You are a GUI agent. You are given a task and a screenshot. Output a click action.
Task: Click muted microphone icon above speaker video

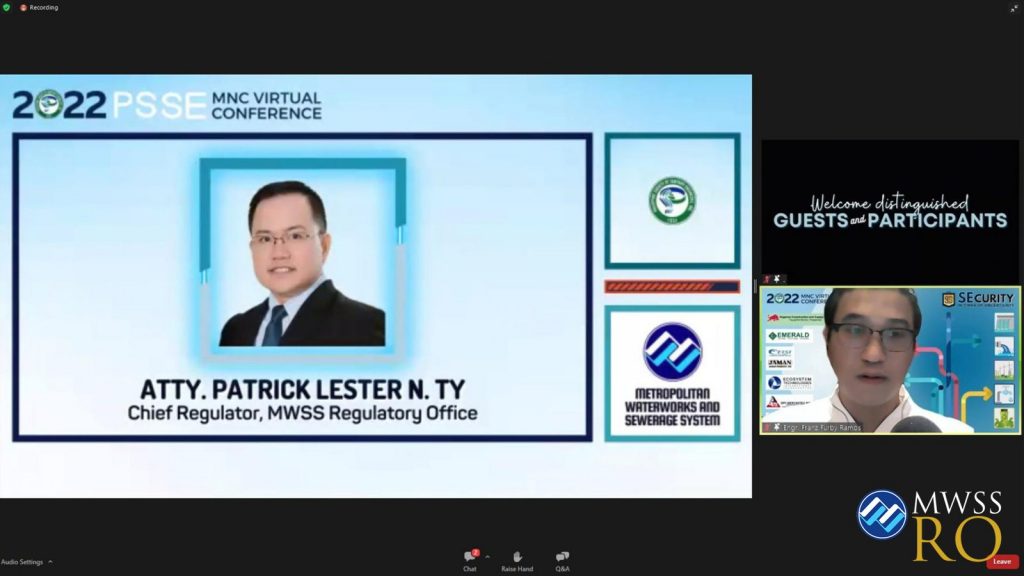pos(767,280)
